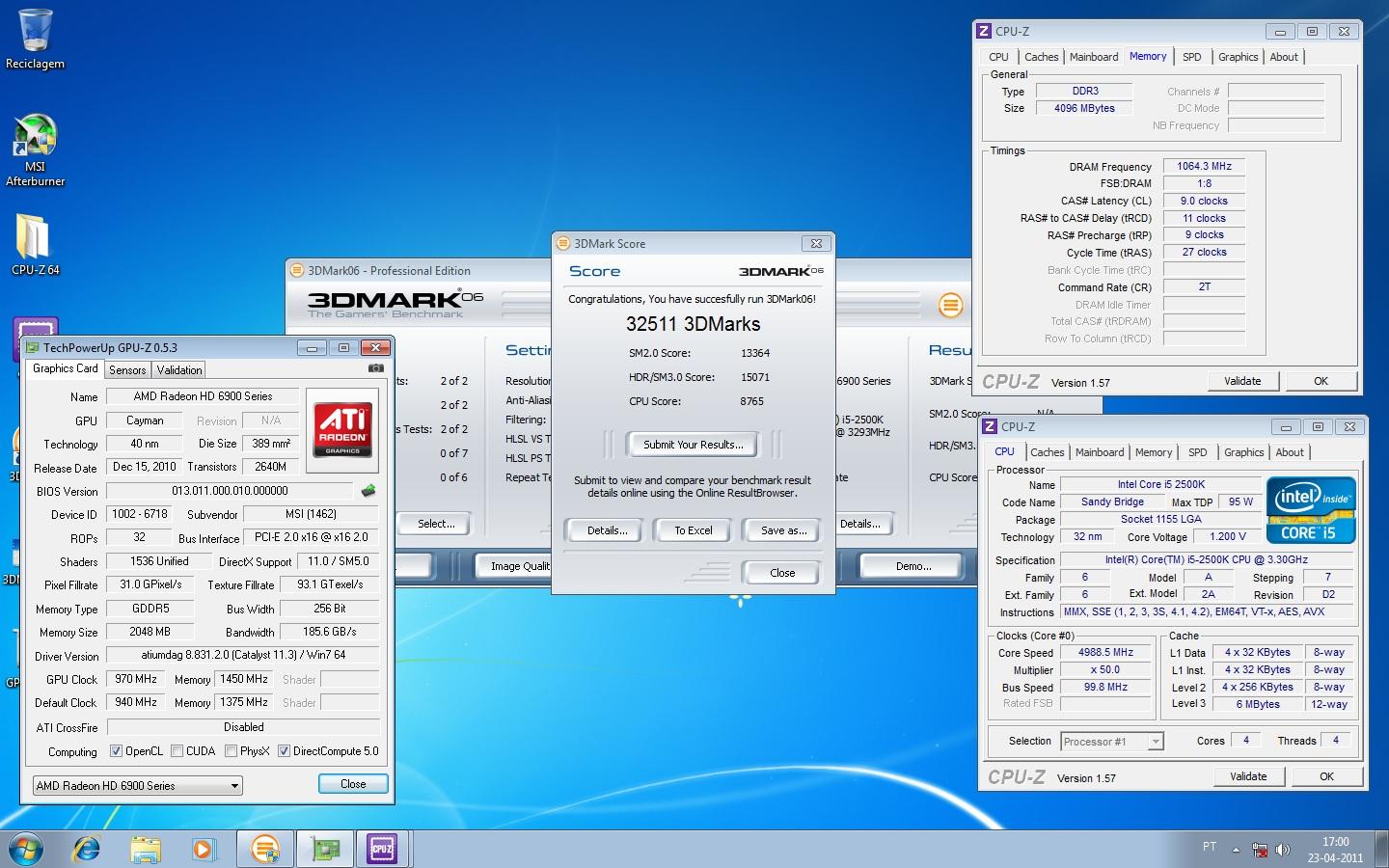Image resolution: width=1389 pixels, height=868 pixels.
Task: Click the volume speaker tray icon
Action: tap(1283, 850)
